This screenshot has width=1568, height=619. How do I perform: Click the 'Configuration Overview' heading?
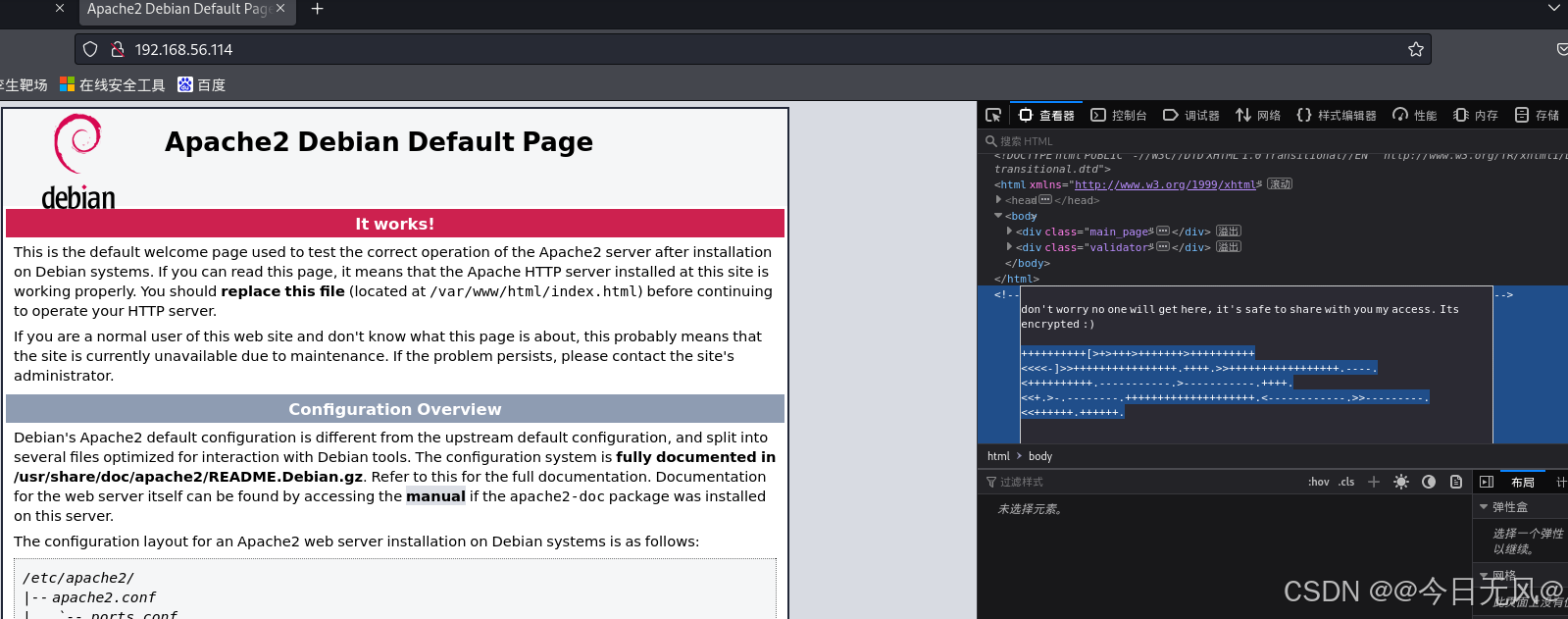coord(395,409)
